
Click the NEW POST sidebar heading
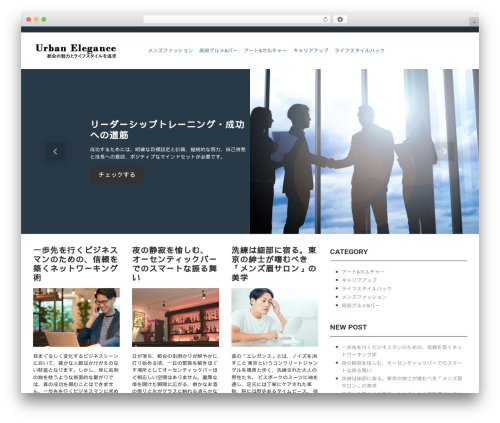pos(348,327)
